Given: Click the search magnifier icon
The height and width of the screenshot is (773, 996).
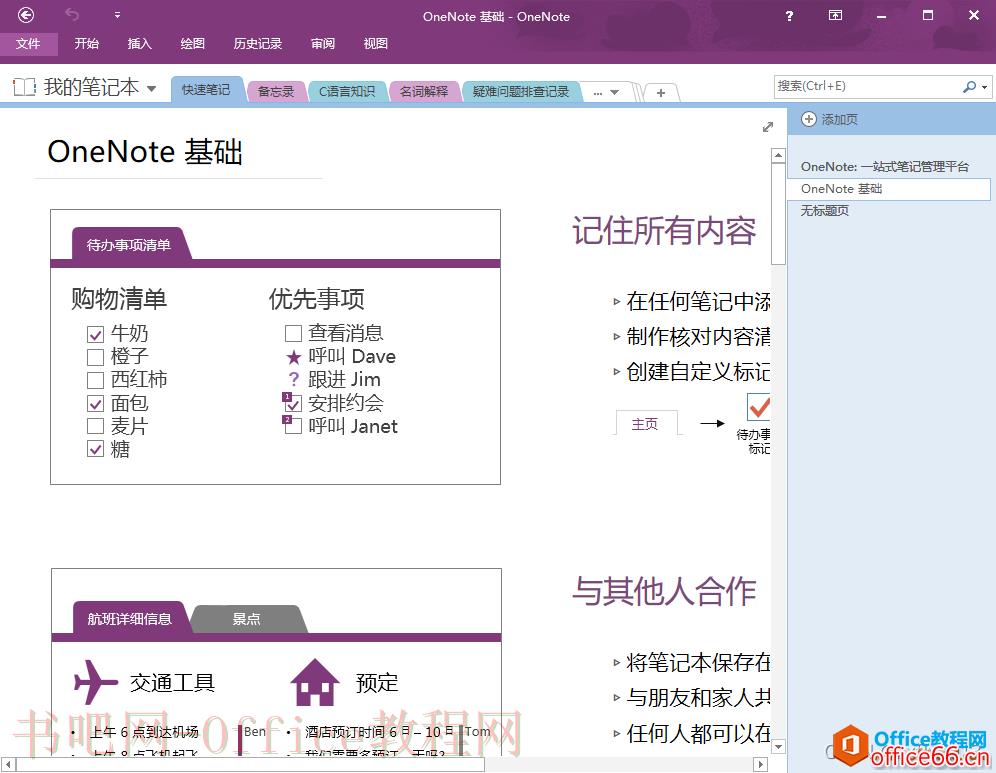Looking at the screenshot, I should [969, 86].
